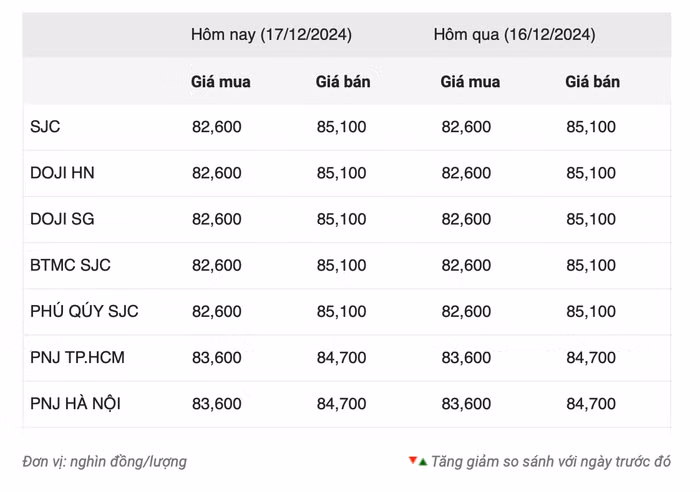Click yesterday's Giá mua column header
The width and height of the screenshot is (700, 494).
coord(470,82)
